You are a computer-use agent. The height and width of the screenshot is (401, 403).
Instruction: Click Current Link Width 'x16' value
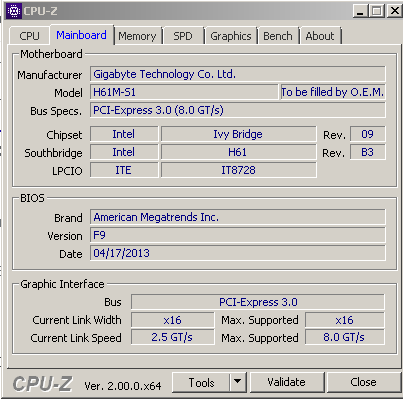(173, 320)
